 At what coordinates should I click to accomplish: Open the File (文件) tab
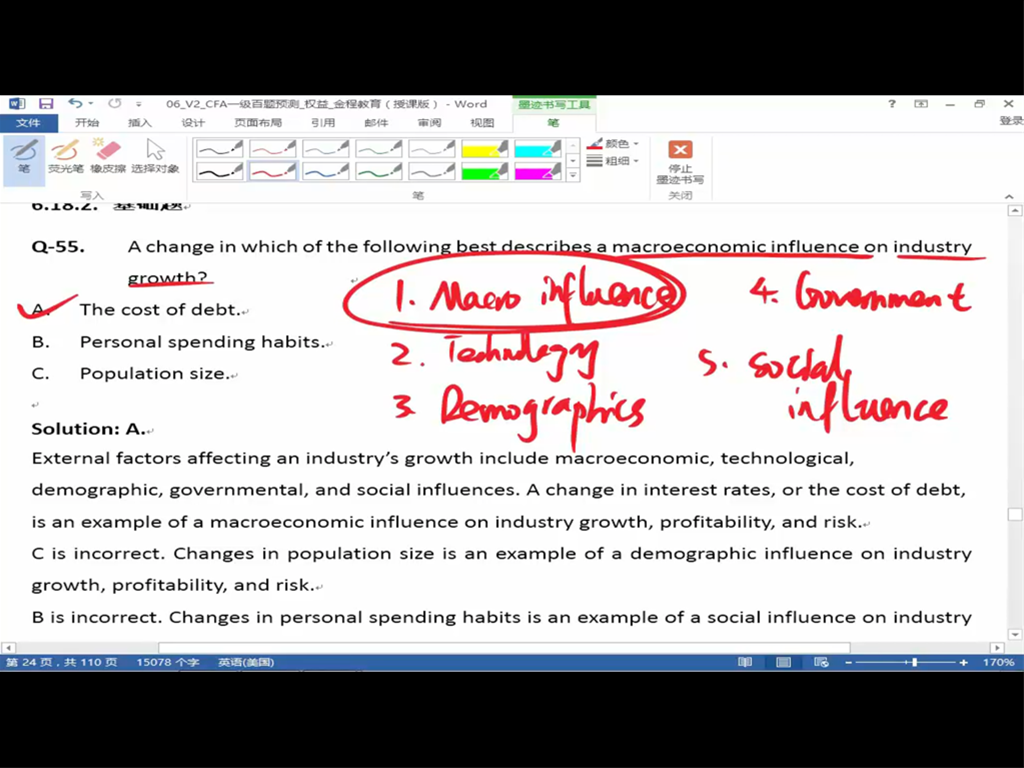(28, 123)
